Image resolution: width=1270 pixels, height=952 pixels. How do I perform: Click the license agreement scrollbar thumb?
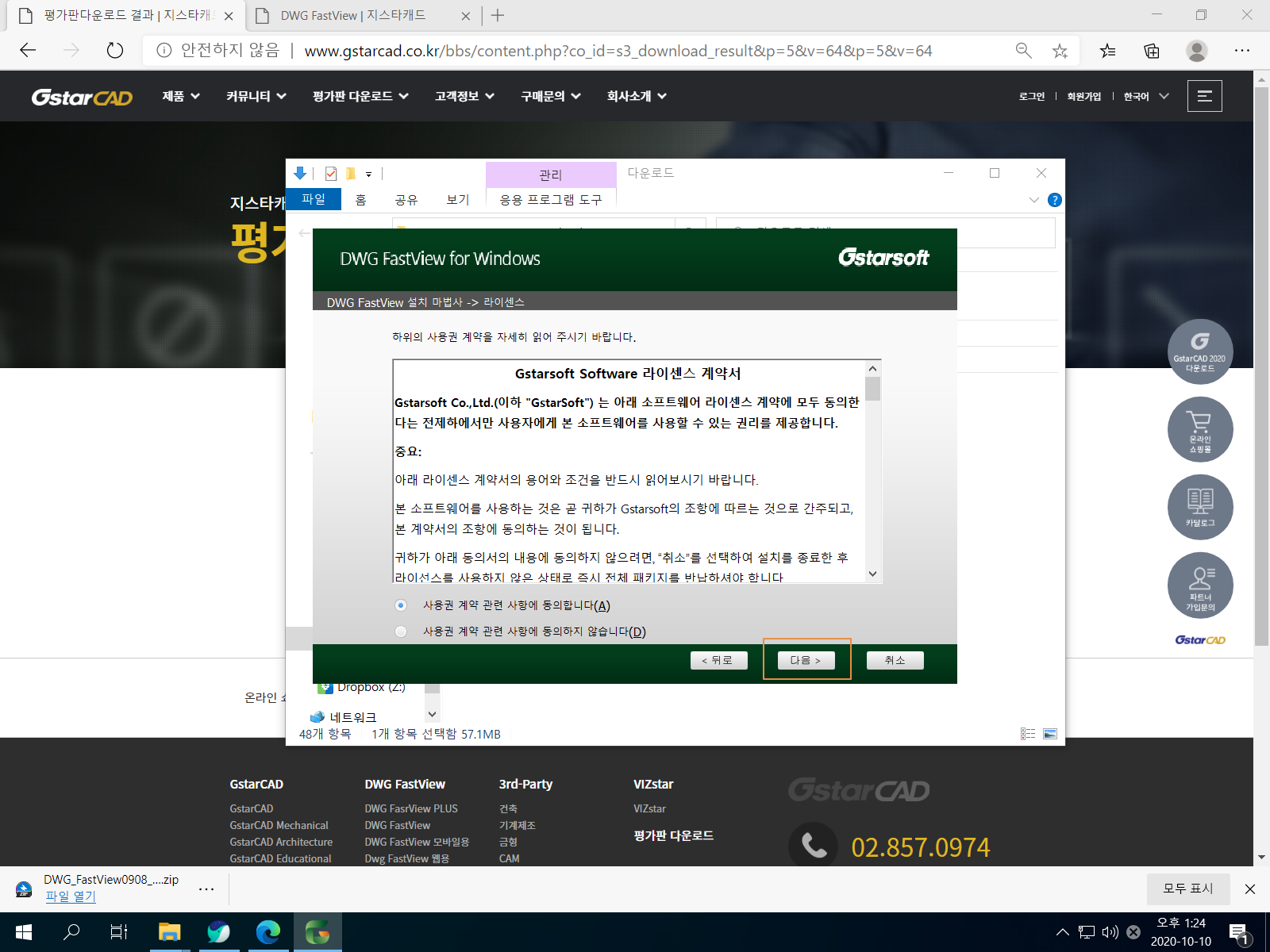[x=872, y=389]
